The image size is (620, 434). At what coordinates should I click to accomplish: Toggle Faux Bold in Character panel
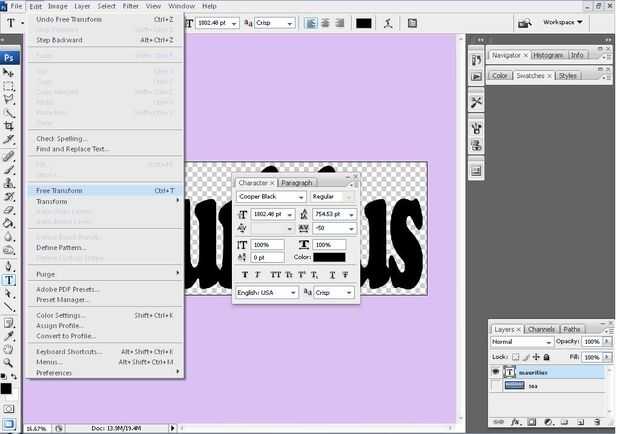[245, 275]
